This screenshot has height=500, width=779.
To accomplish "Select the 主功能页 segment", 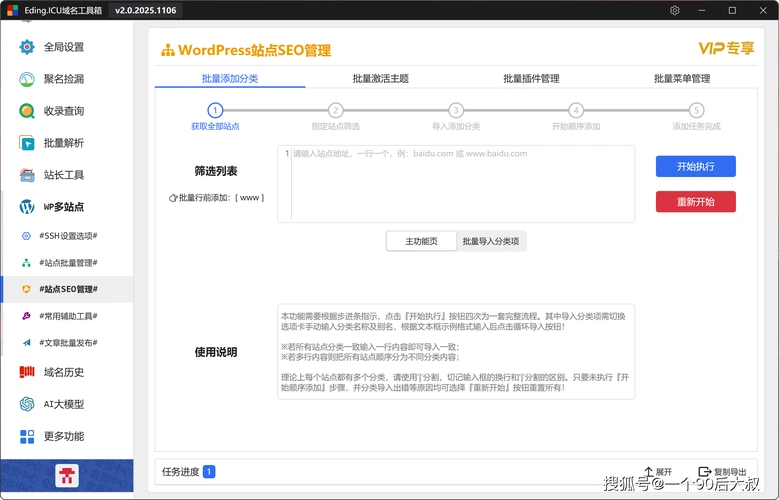I will click(421, 241).
